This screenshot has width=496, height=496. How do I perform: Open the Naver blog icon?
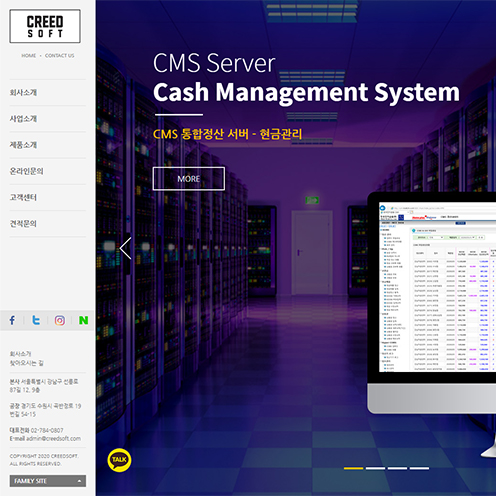(x=83, y=321)
